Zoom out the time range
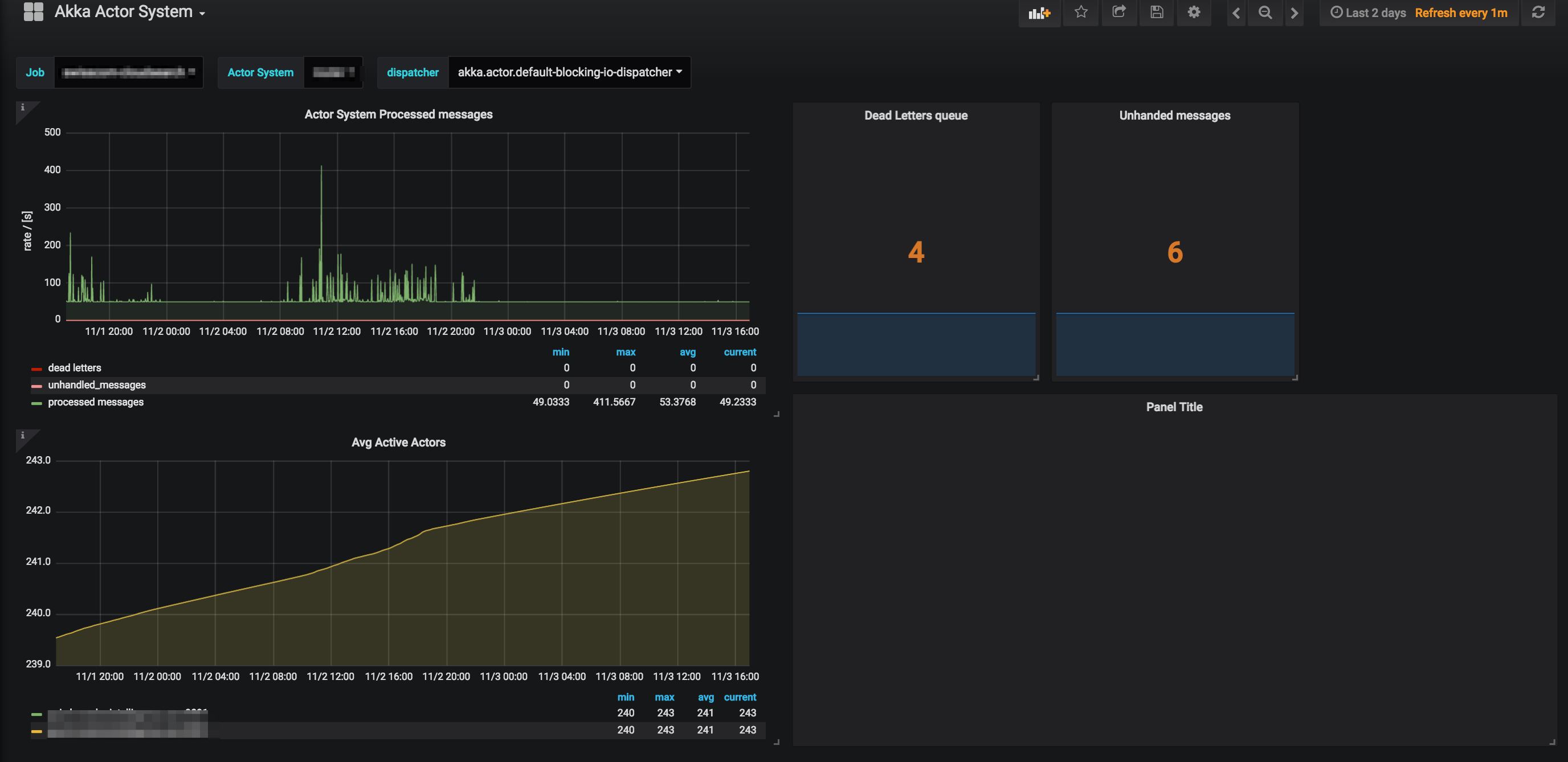1568x762 pixels. [1265, 13]
